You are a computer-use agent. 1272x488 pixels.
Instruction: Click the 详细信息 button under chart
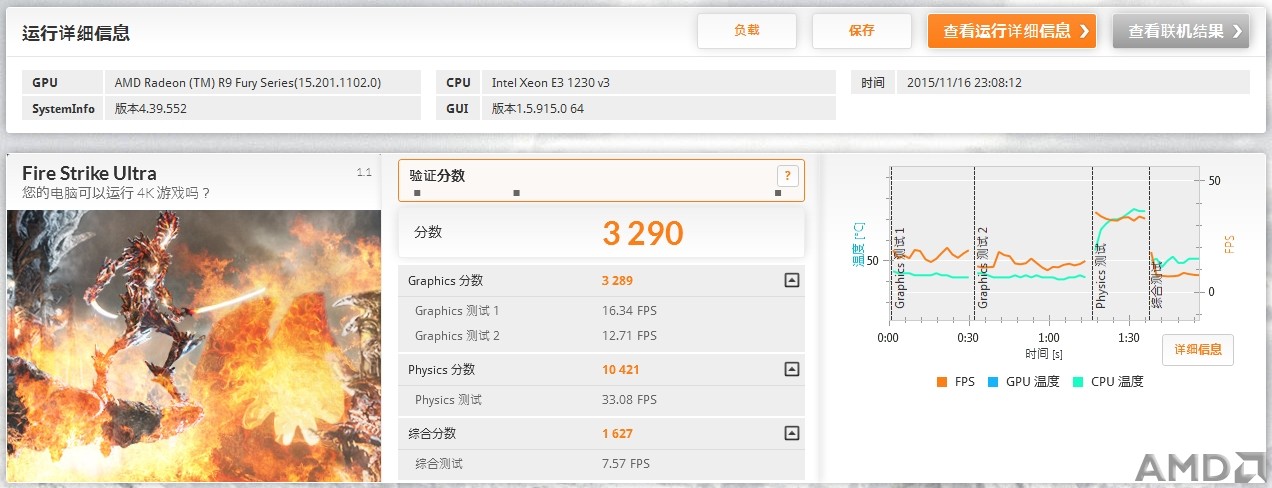coord(1198,350)
